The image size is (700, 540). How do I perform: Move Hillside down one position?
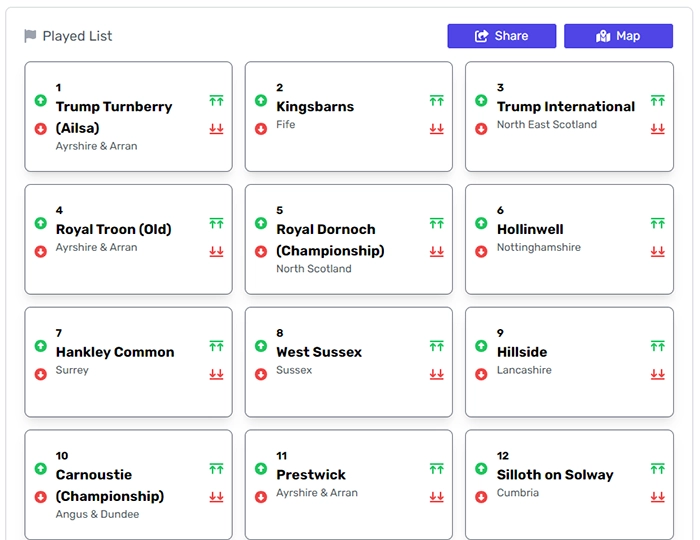(481, 375)
